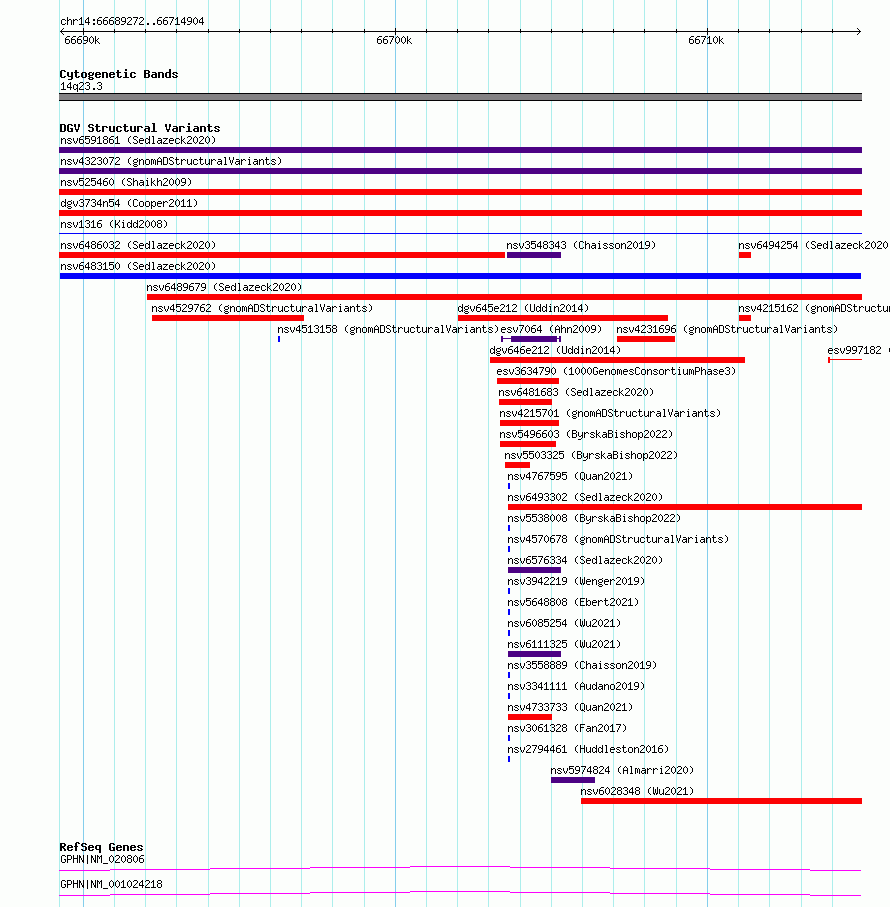The width and height of the screenshot is (890, 907).
Task: Select nsv4529762 gnomADStructuralVariants label
Action: [262, 308]
